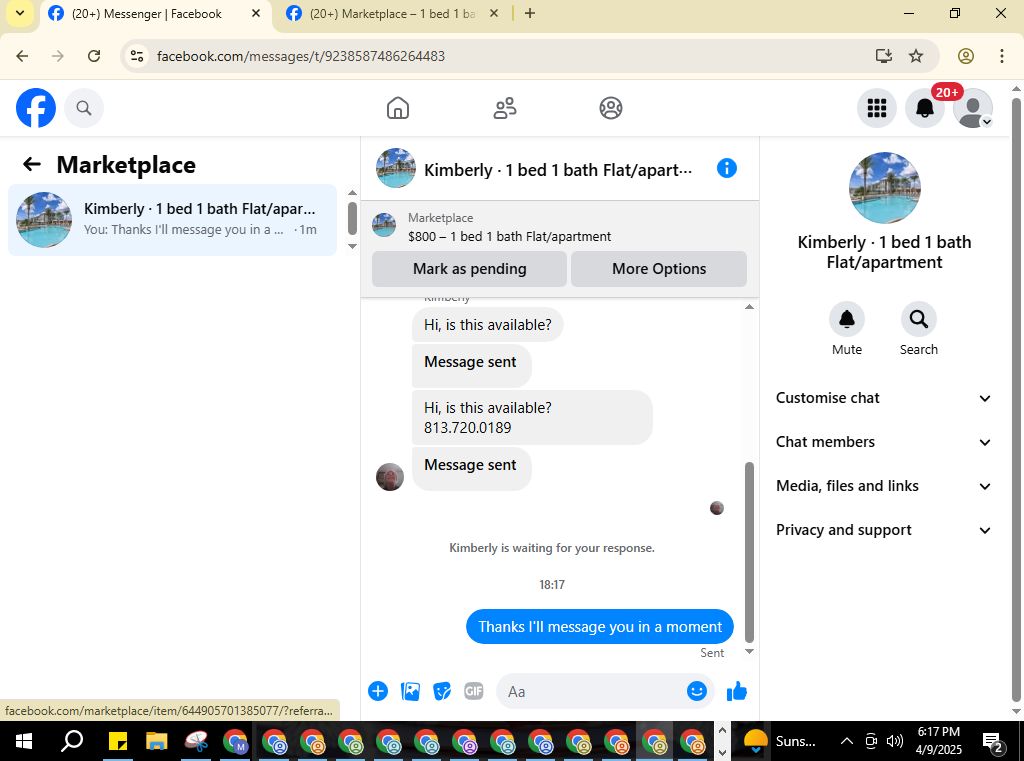The image size is (1024, 761).
Task: Open the Chrome profile icon
Action: pos(966,56)
